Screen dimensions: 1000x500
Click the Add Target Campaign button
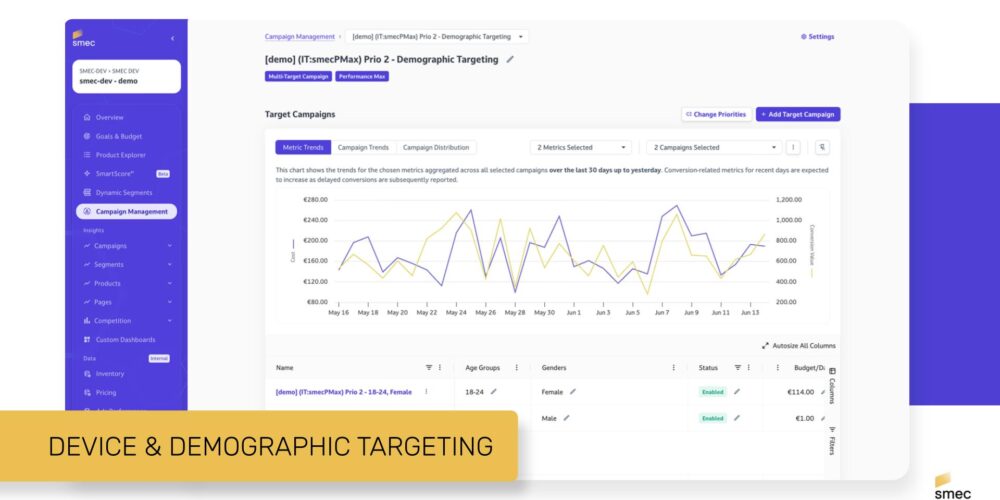(798, 114)
